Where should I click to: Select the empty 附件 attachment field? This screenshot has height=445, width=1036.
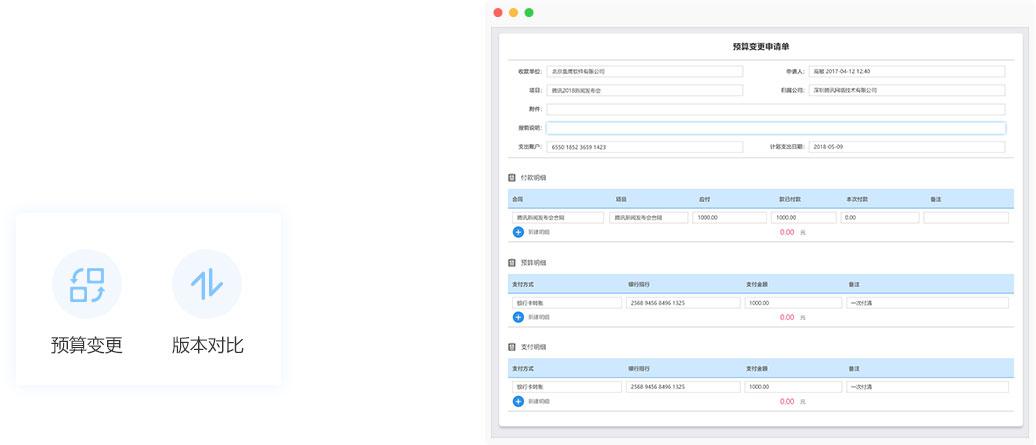coord(775,109)
